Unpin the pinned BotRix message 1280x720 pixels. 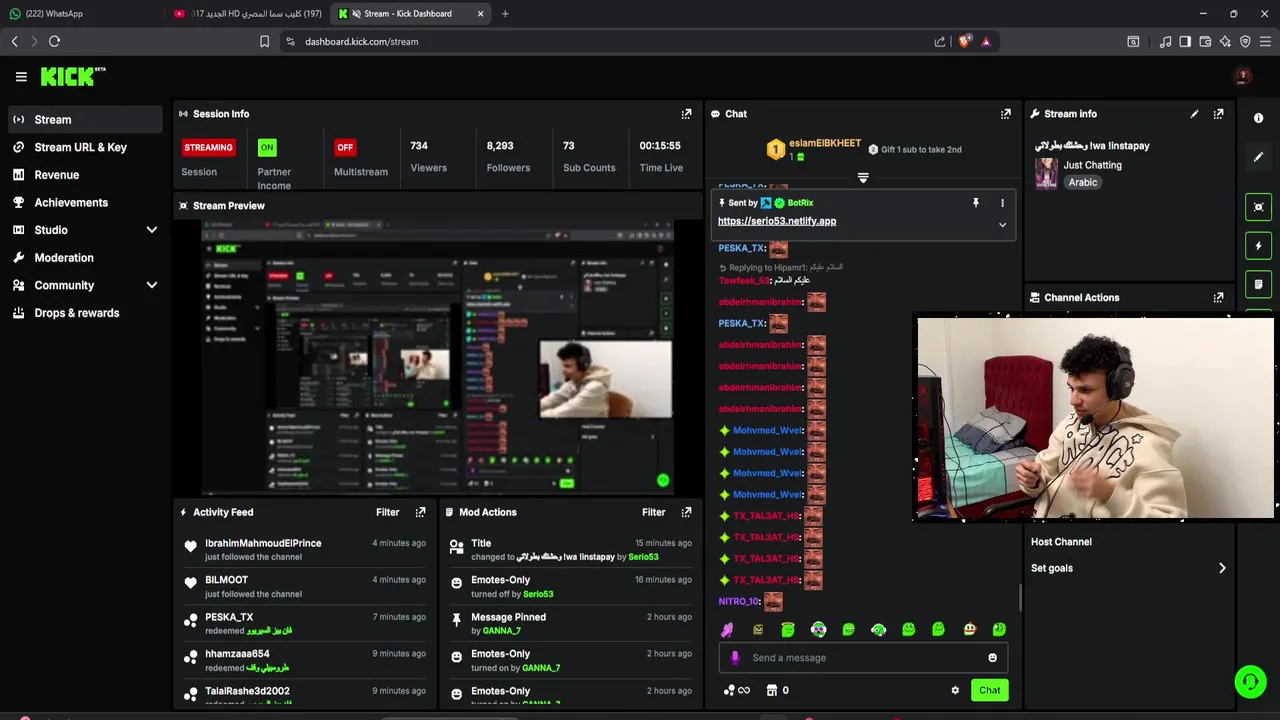(x=976, y=203)
